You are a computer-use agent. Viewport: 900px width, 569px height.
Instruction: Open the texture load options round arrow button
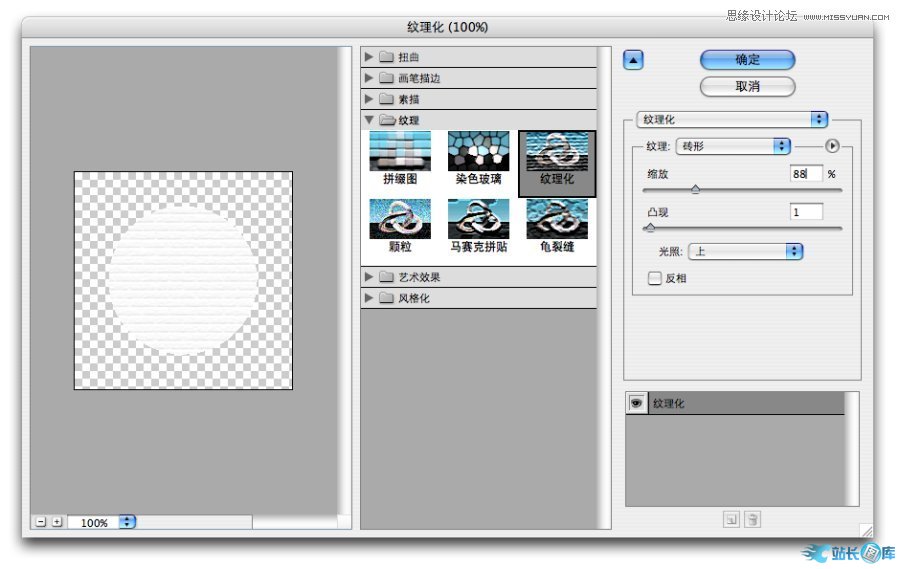tap(832, 146)
